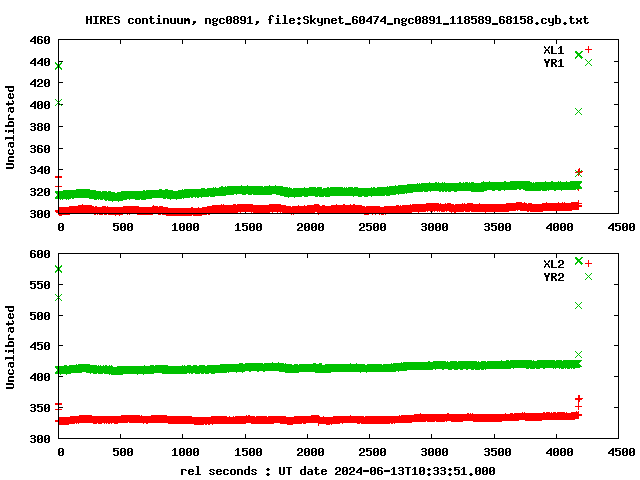
Task: Click the 380 y-axis tick label
Action: point(40,127)
